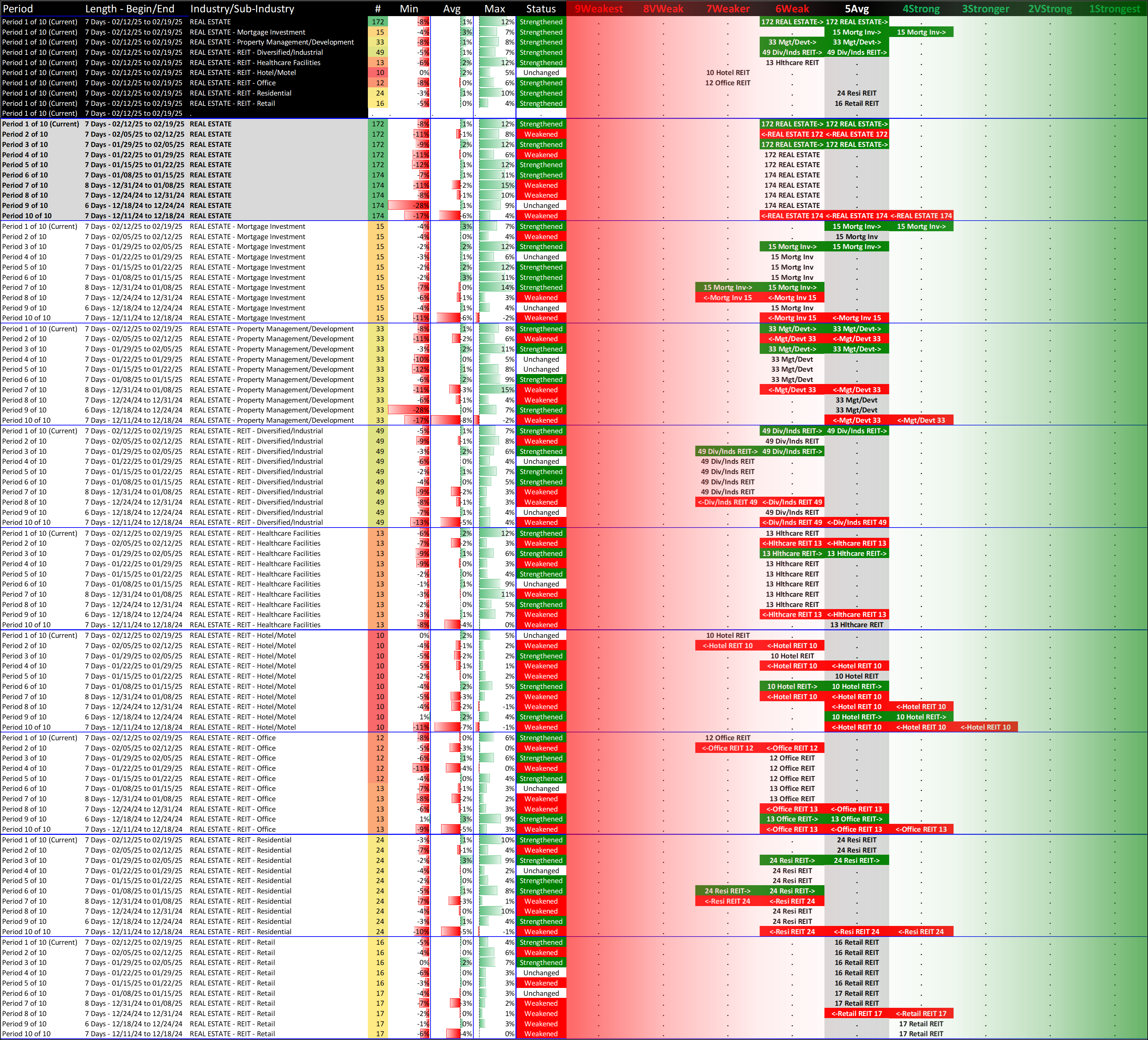Image resolution: width=1148 pixels, height=1040 pixels.
Task: Click the Industry/Sub-Industry column header
Action: coord(242,9)
